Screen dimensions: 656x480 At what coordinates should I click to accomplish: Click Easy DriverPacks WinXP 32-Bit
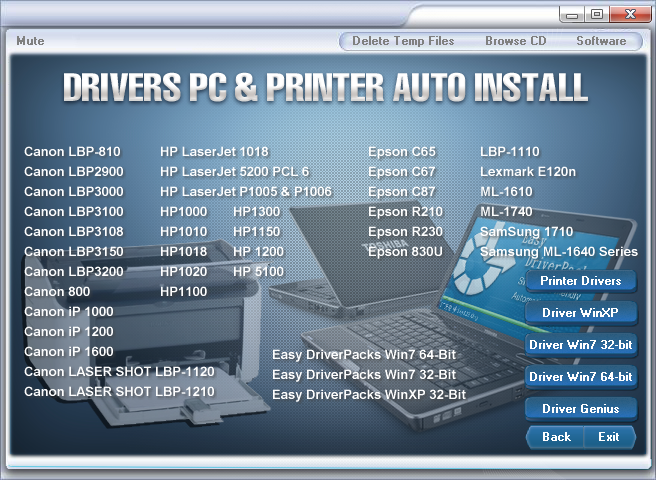(369, 395)
